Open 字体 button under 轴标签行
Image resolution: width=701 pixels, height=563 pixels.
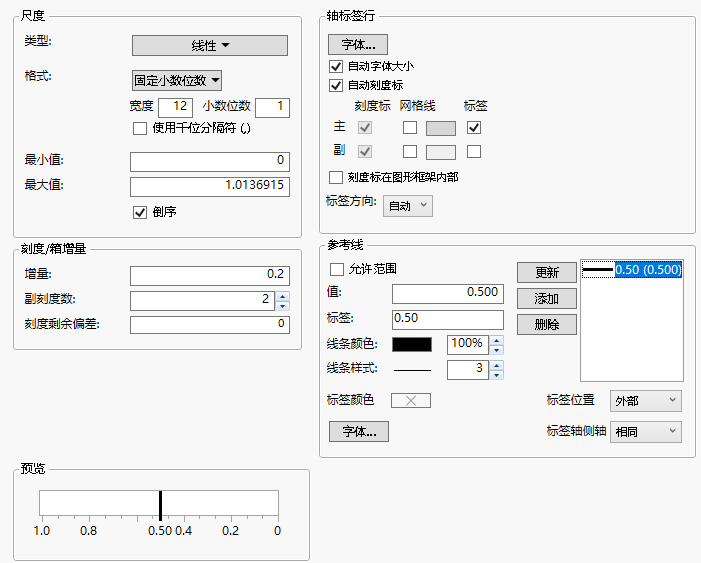pos(358,44)
